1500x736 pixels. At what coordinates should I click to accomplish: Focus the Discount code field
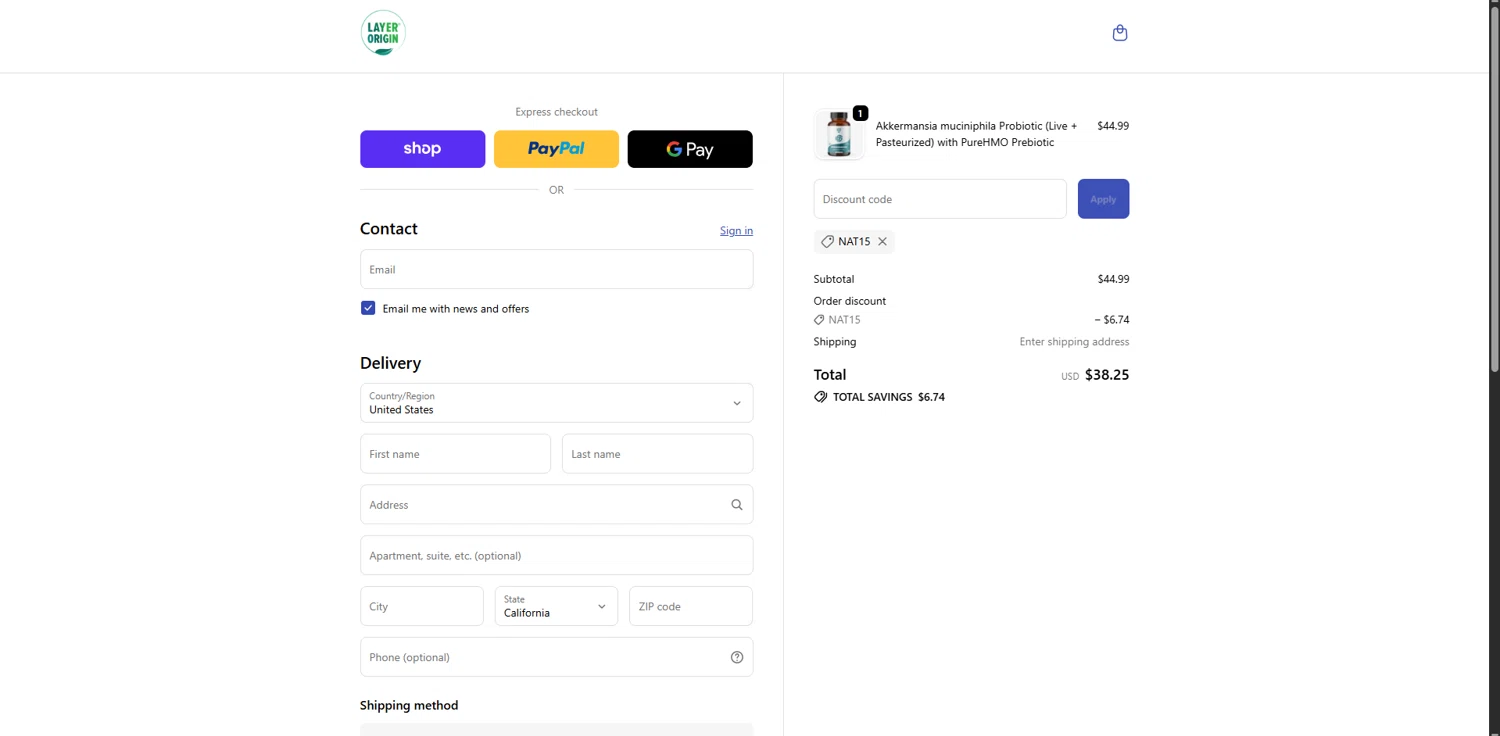click(x=940, y=199)
